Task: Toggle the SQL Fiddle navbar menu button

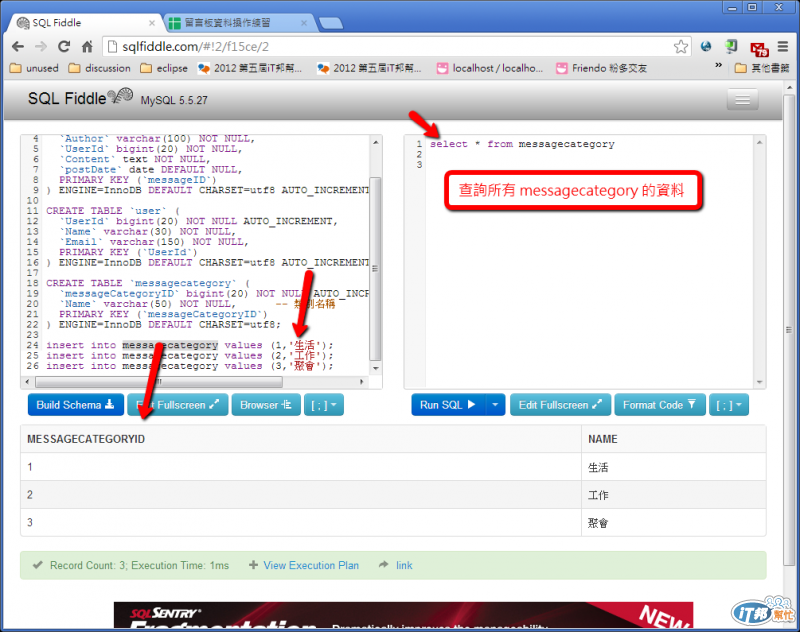Action: tap(742, 99)
